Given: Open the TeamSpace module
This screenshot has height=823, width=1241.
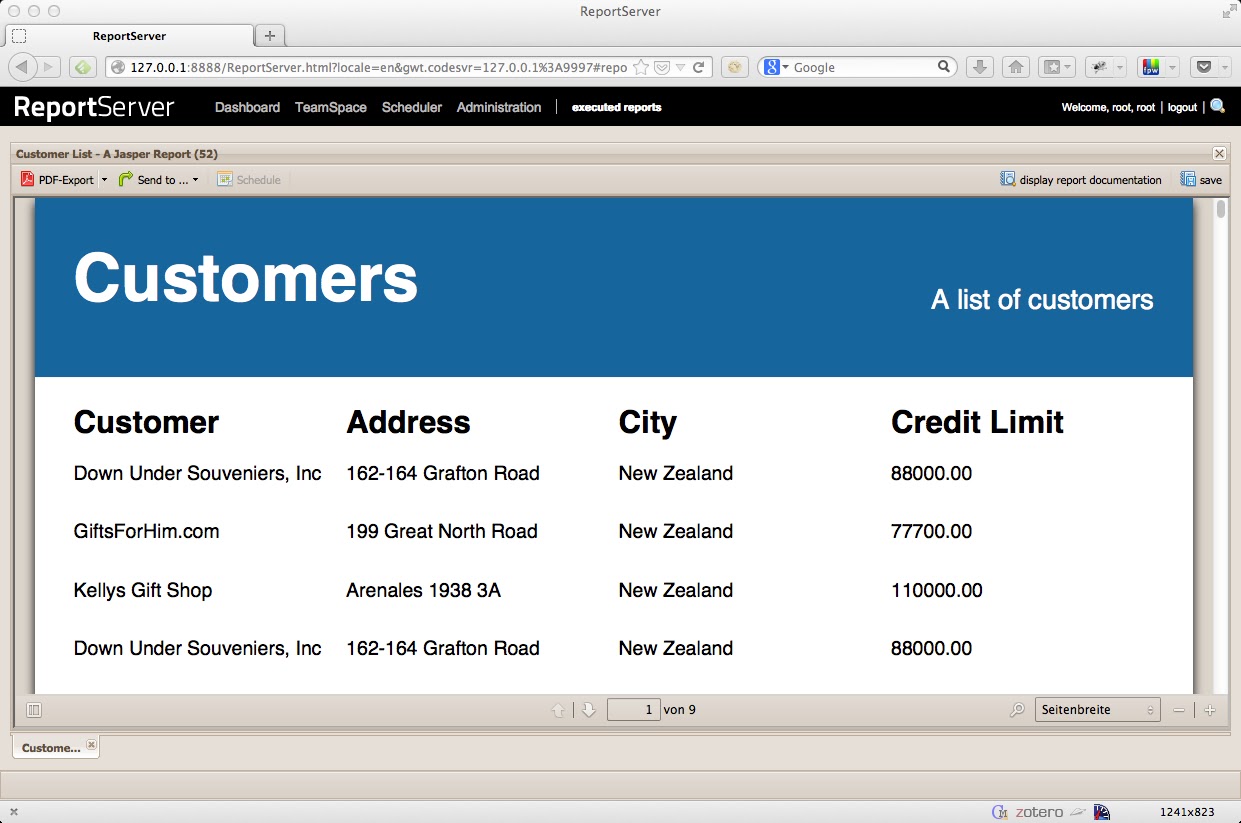Looking at the screenshot, I should click(x=330, y=107).
